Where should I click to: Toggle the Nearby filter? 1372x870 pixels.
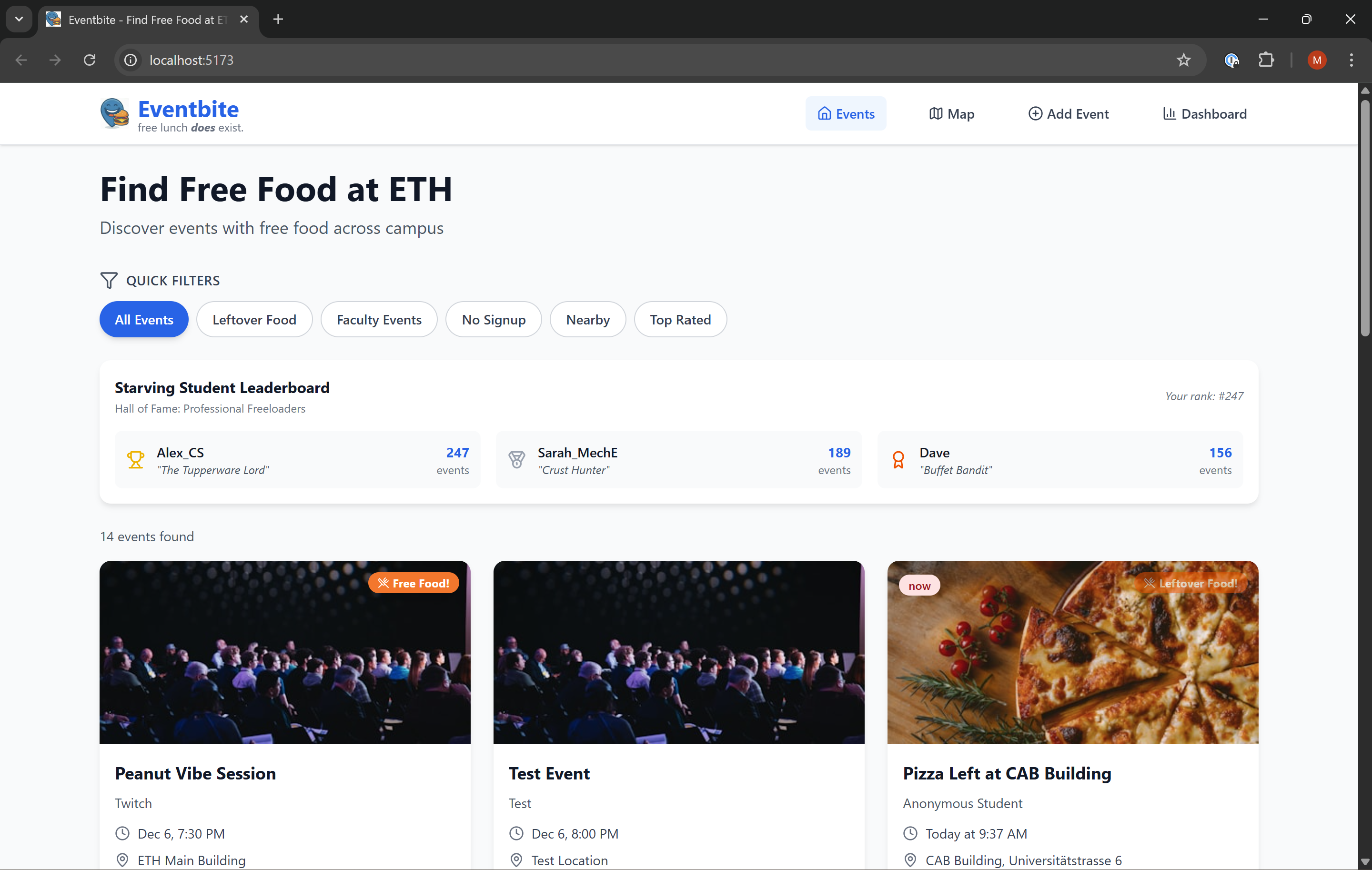pos(587,320)
